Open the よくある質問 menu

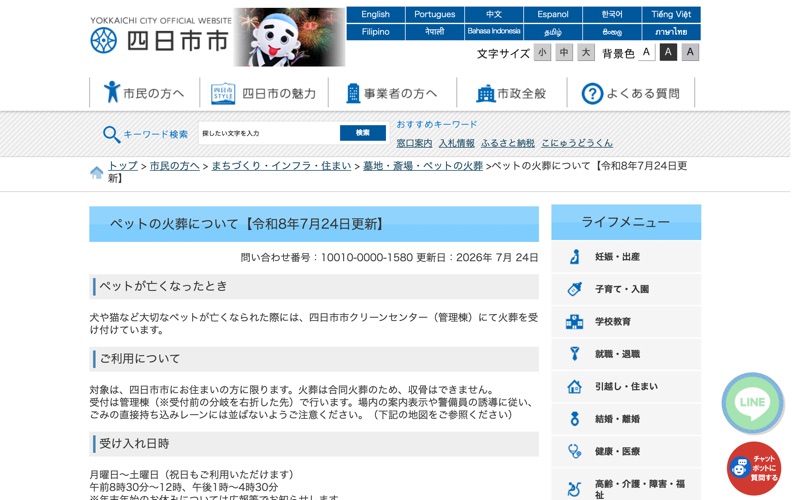(631, 93)
